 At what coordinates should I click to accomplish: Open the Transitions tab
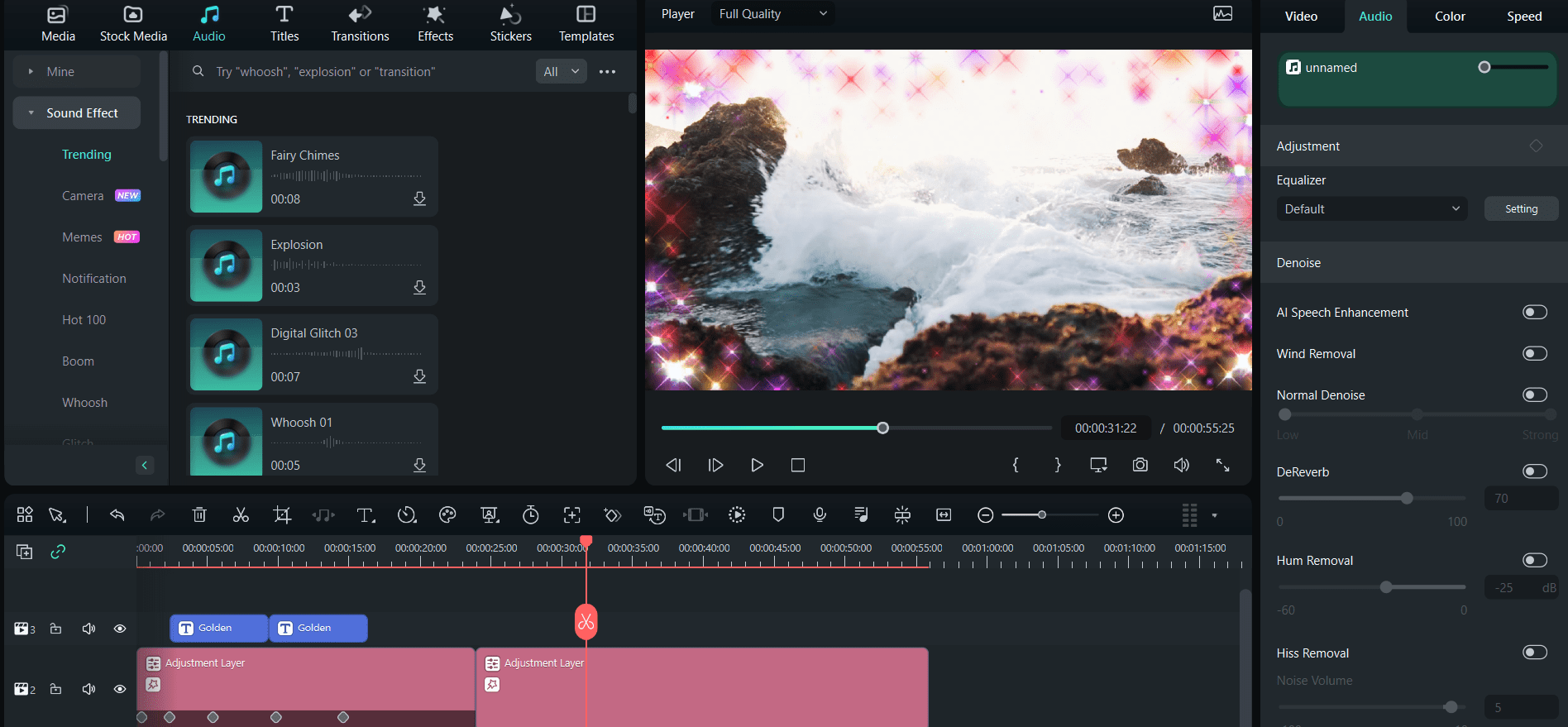click(x=360, y=23)
